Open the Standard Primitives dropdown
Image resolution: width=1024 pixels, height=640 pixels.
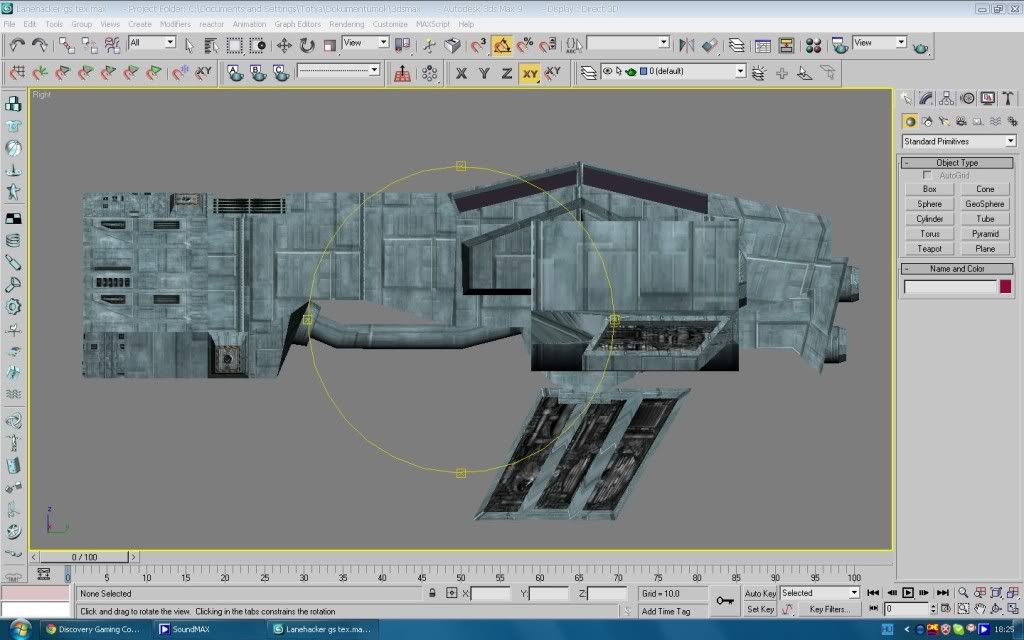click(958, 141)
